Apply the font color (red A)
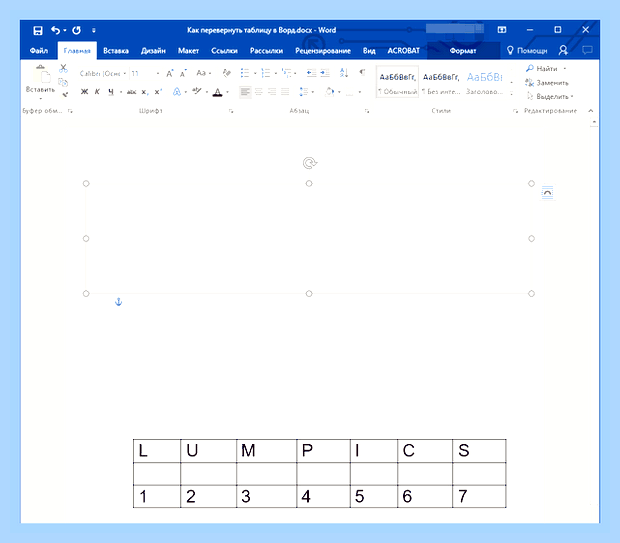The height and width of the screenshot is (543, 620). (217, 92)
